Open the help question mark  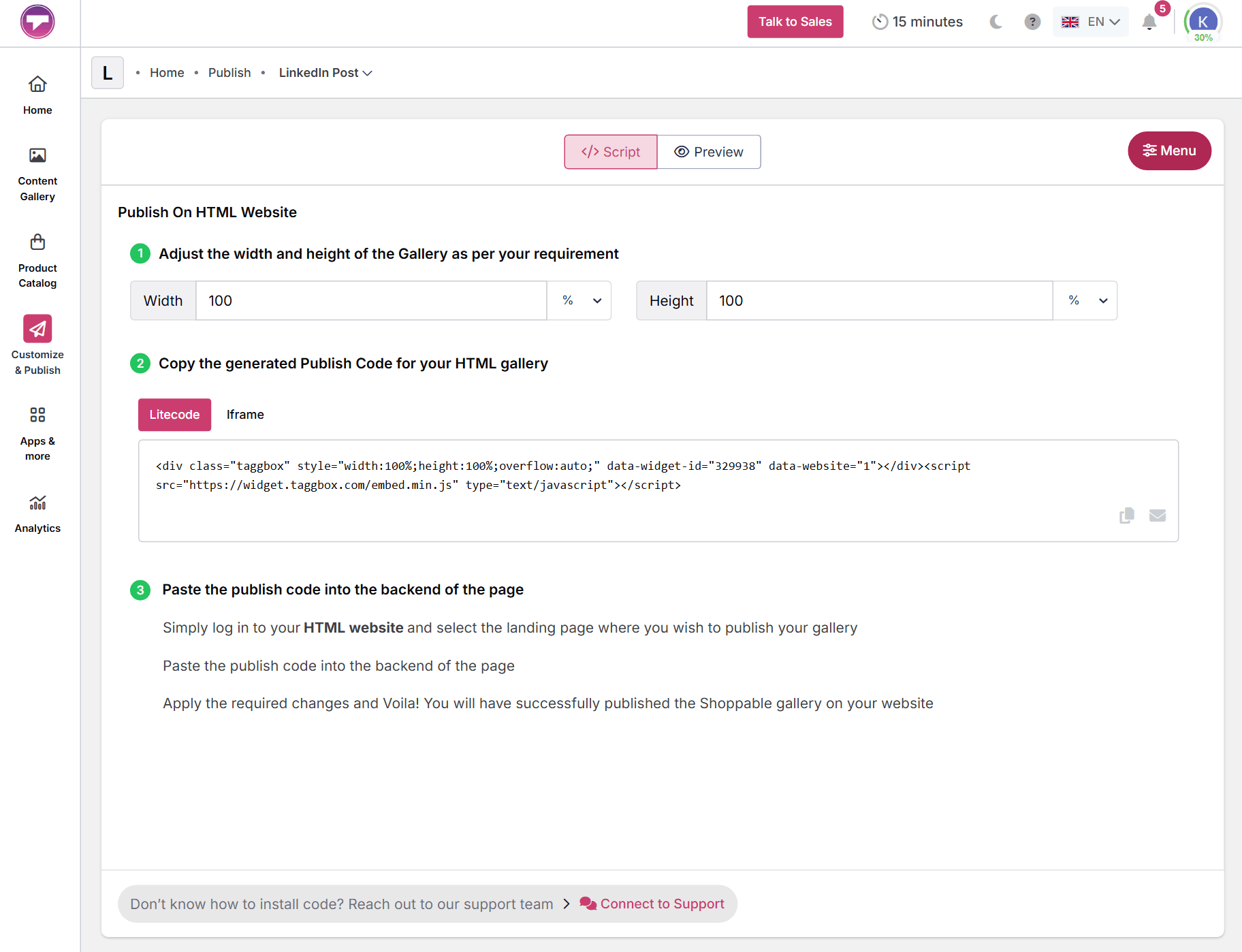(1032, 22)
